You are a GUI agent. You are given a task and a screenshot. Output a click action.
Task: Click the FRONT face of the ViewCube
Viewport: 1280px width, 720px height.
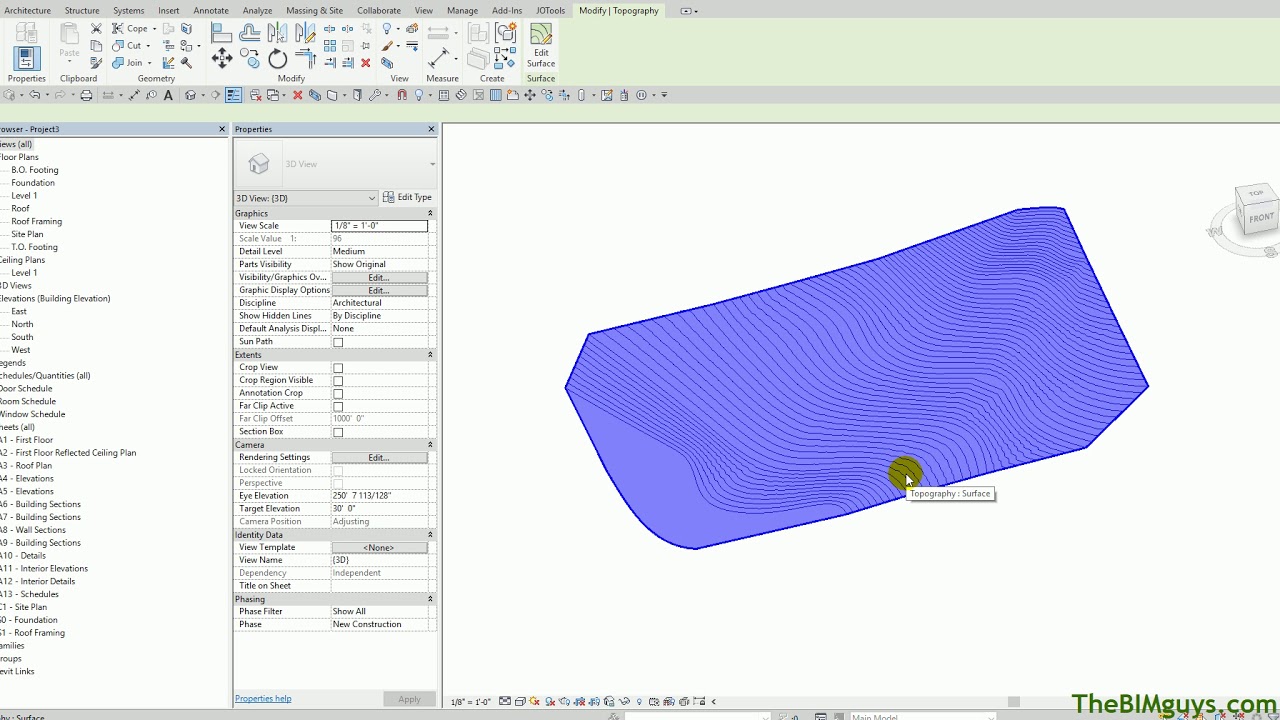coord(1261,217)
